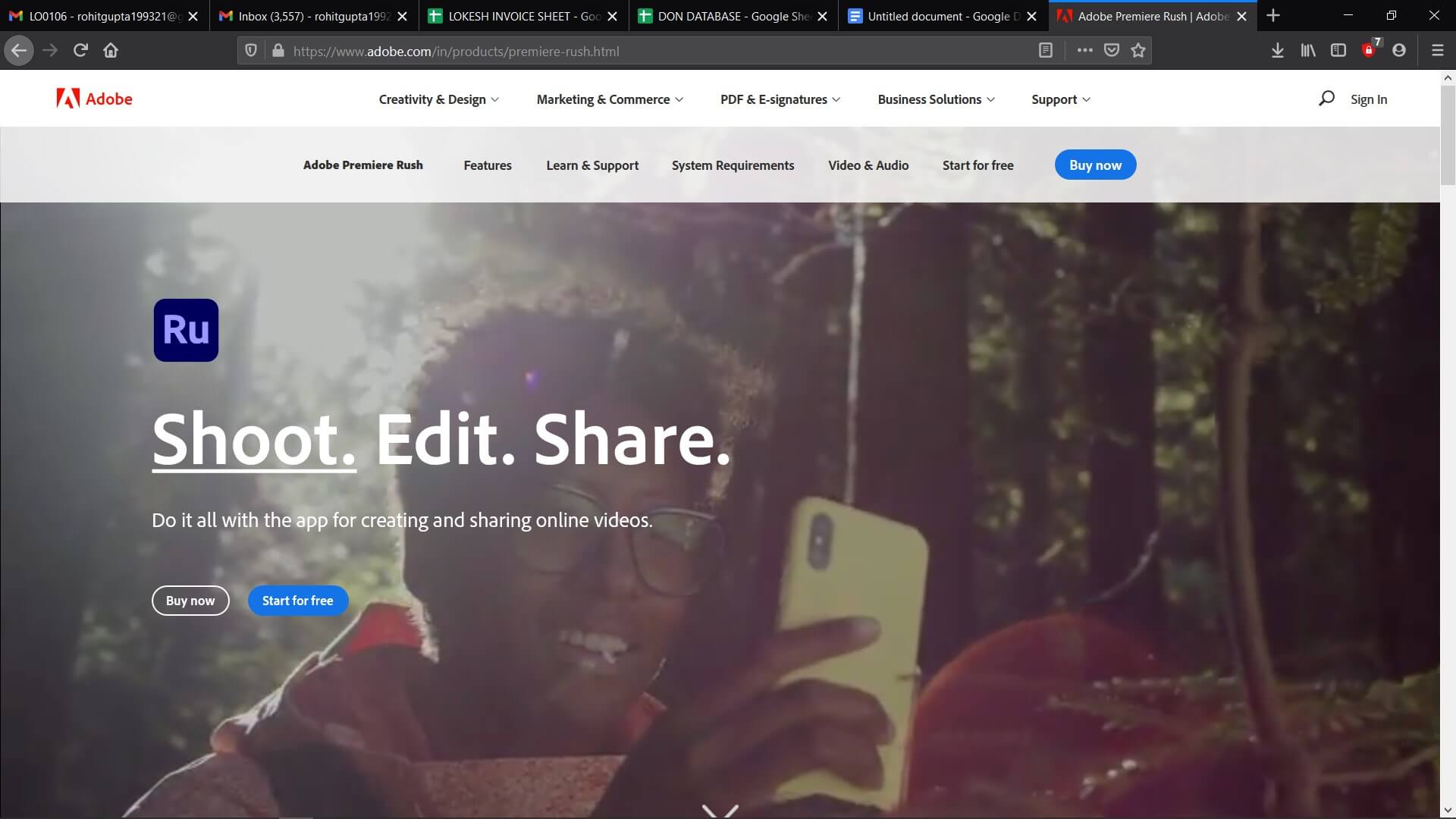Click the blue Start for free button
Image resolution: width=1456 pixels, height=819 pixels.
(x=297, y=601)
